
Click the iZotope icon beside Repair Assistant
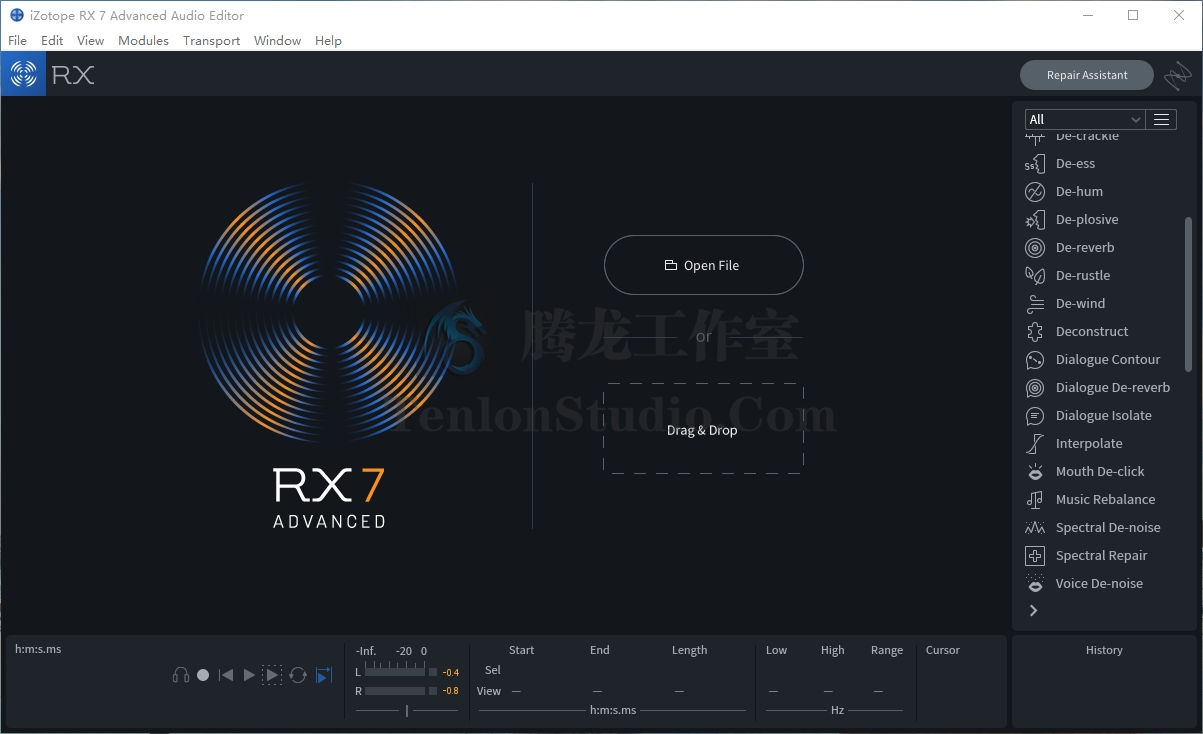(x=1178, y=75)
